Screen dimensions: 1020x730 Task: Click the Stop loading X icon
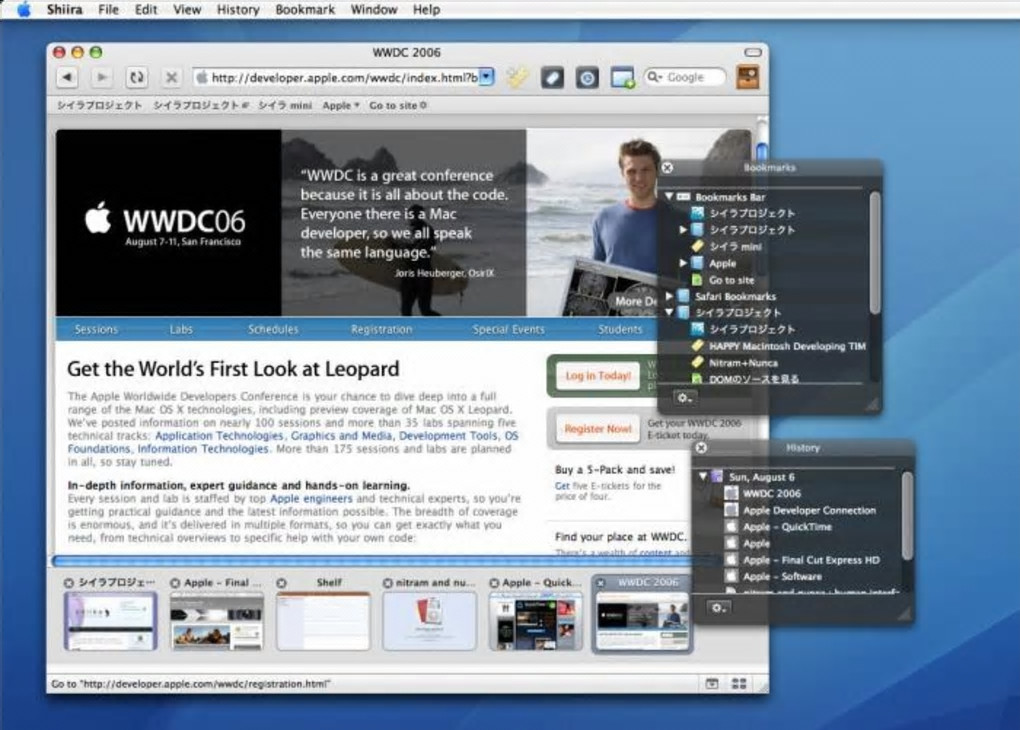tap(171, 77)
